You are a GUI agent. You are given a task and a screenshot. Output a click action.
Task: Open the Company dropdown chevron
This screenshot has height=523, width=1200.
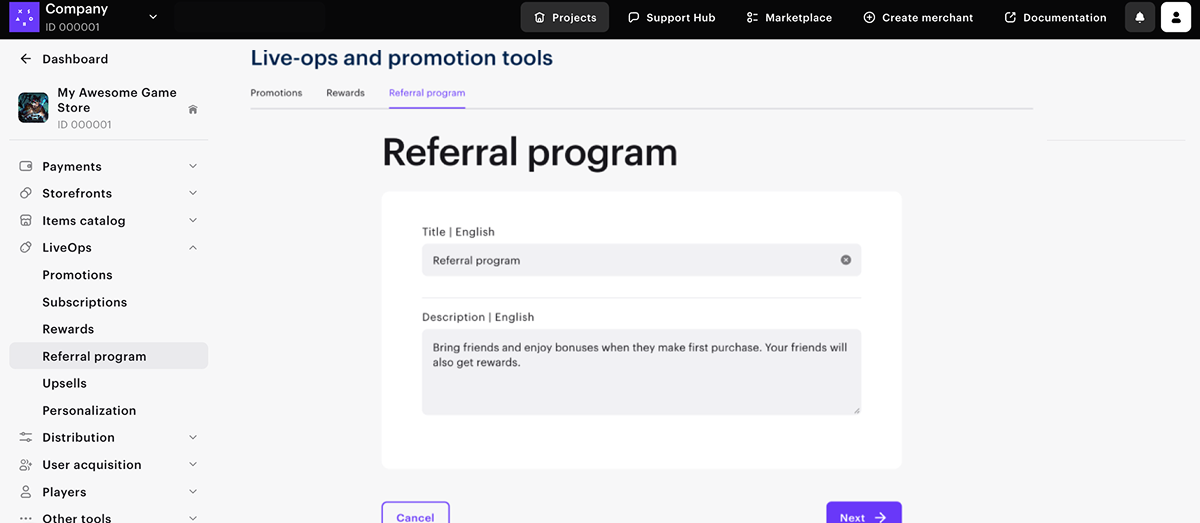(x=153, y=17)
